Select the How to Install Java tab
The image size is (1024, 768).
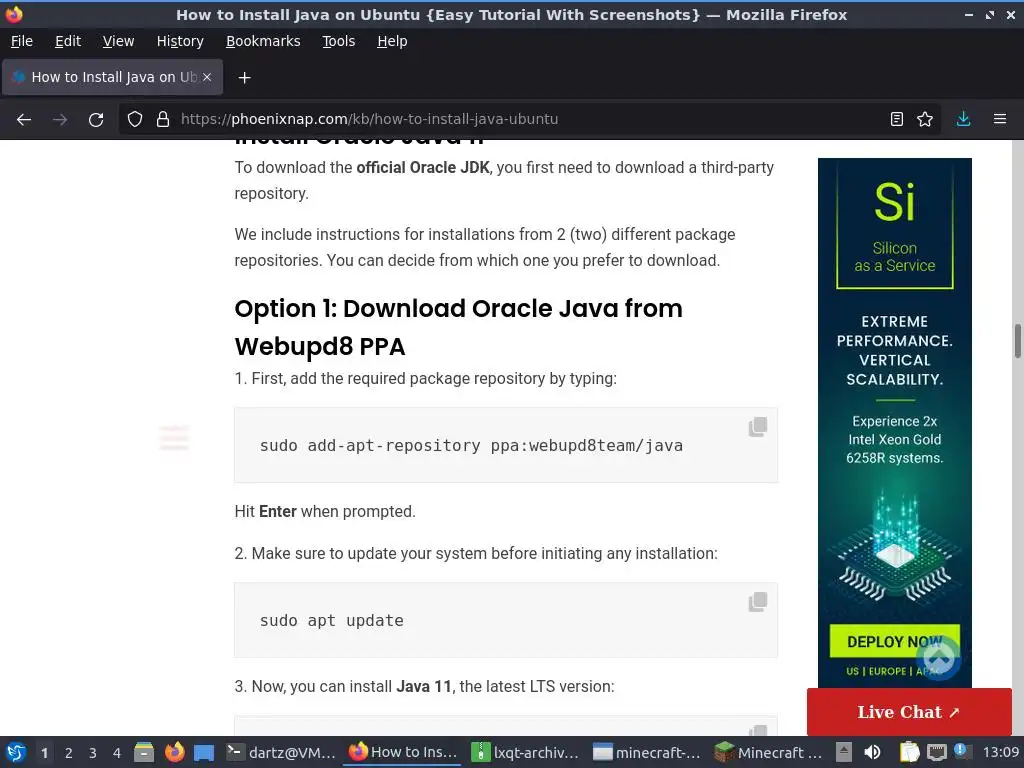click(x=112, y=77)
